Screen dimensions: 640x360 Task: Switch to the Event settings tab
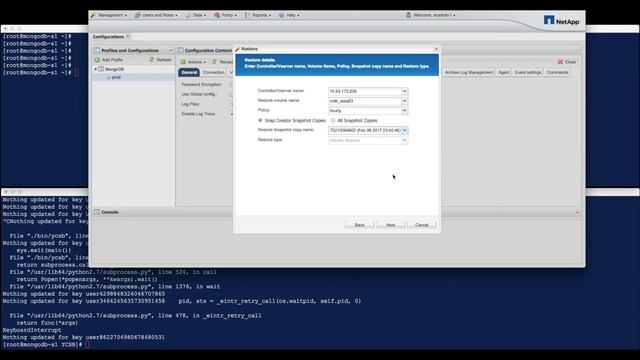[x=528, y=72]
